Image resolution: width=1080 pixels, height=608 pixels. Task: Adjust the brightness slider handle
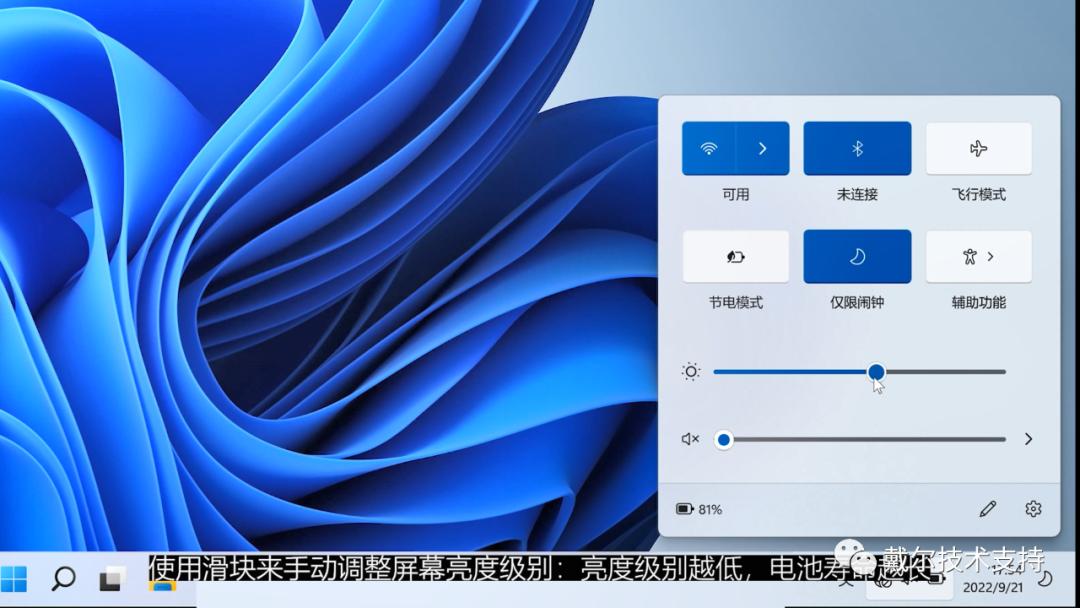pos(876,371)
